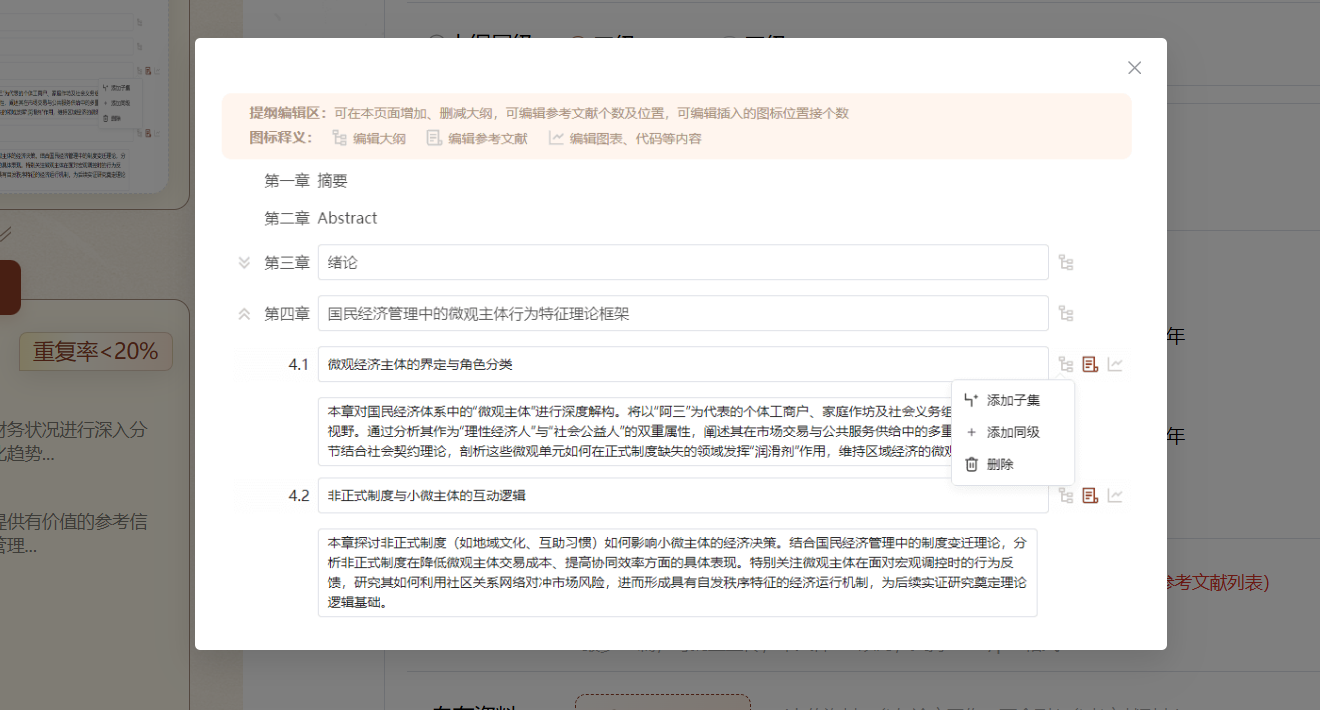
Task: Edit references icon for section 4.2
Action: coord(1090,495)
